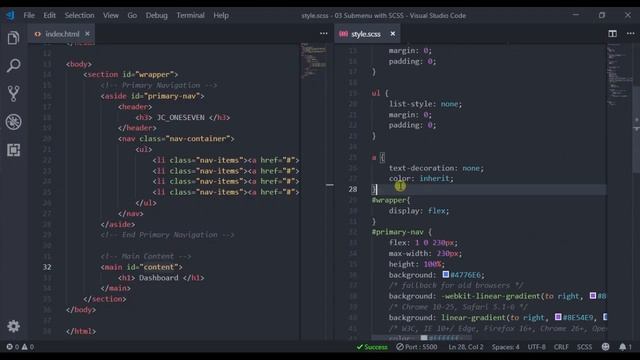Open the Manage gear settings menu
Screen dimensions: 640x360
click(x=13, y=326)
